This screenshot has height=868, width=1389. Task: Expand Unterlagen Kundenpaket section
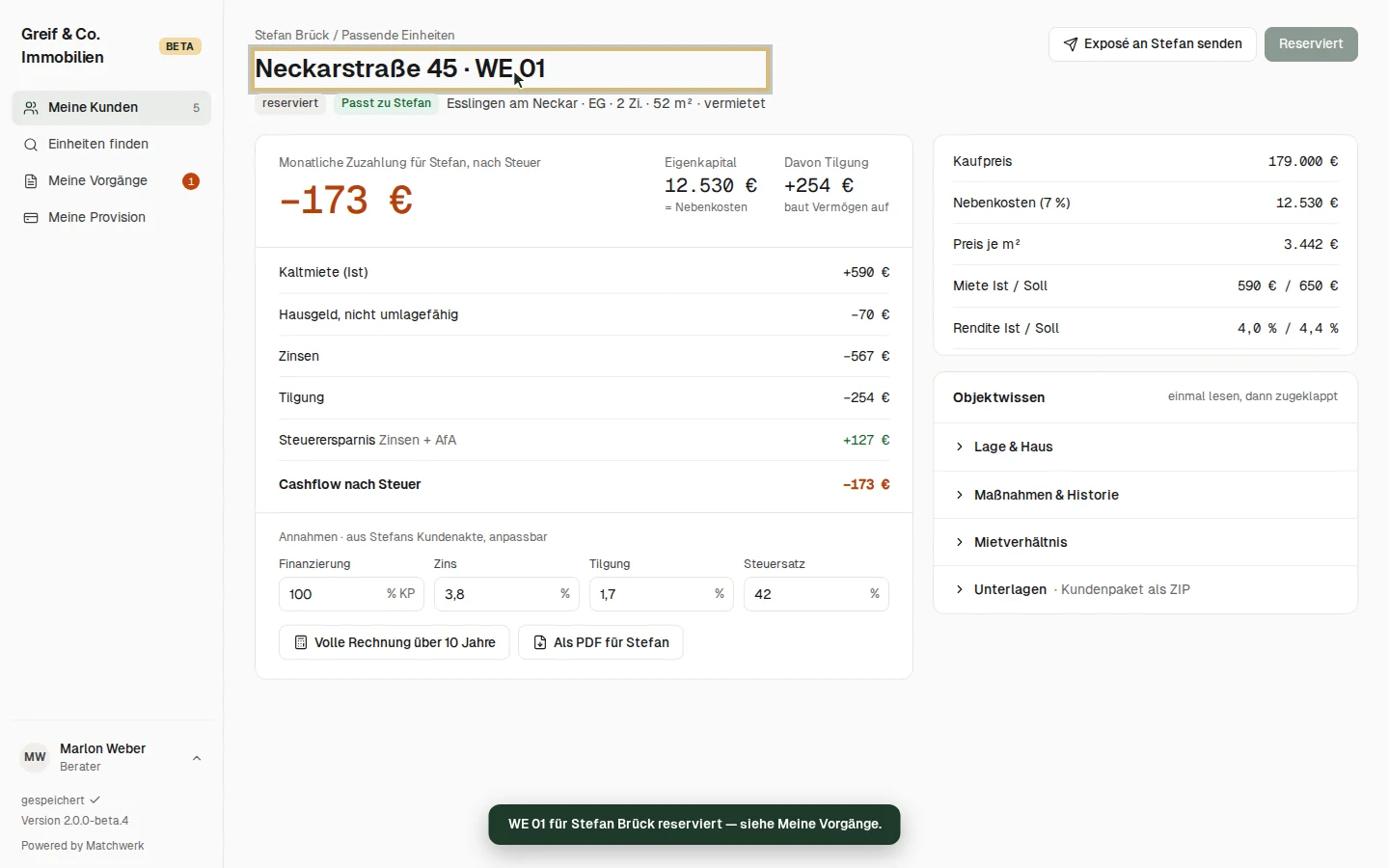[1145, 589]
